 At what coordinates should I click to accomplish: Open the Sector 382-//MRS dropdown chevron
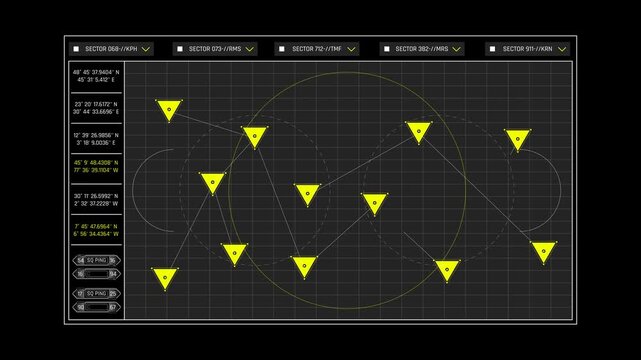(x=457, y=49)
